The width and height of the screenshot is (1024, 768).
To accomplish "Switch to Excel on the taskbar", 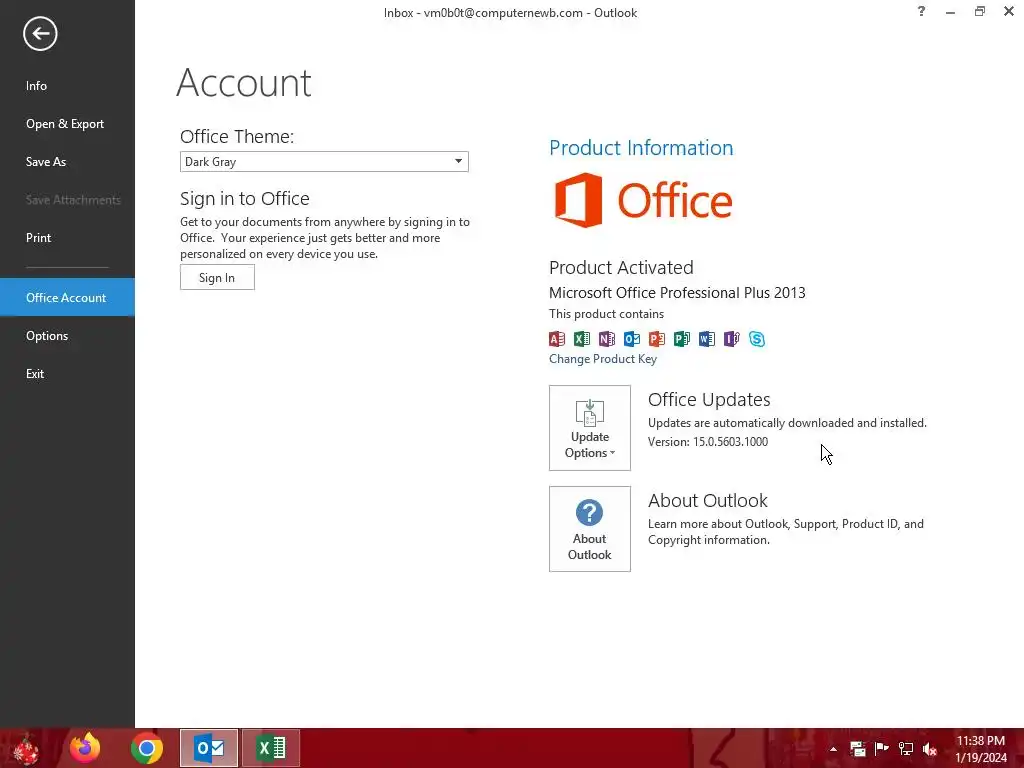I will tap(271, 748).
